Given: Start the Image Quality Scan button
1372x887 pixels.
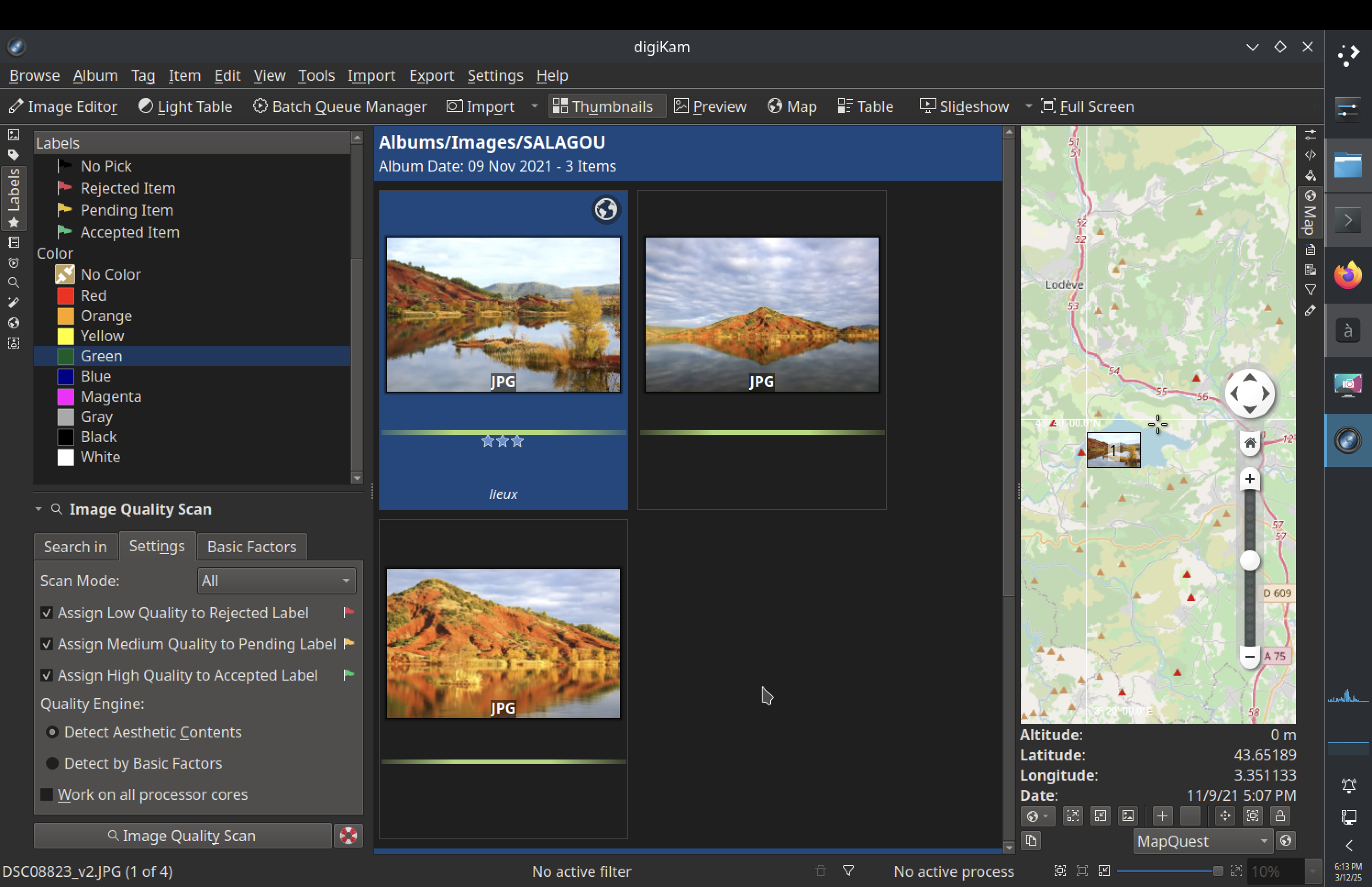Looking at the screenshot, I should click(x=183, y=836).
